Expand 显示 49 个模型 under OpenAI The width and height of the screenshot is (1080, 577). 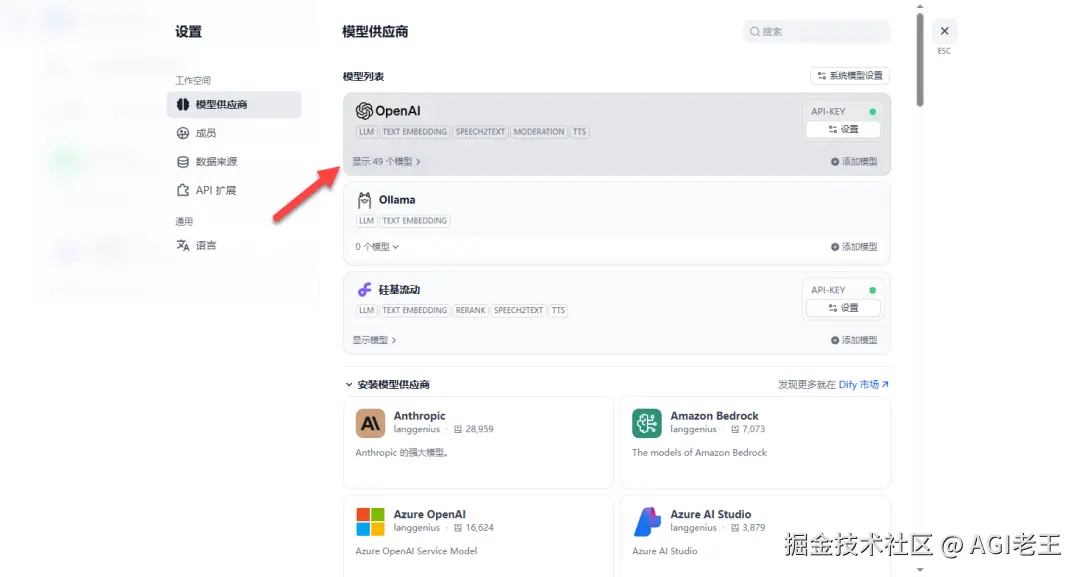386,162
